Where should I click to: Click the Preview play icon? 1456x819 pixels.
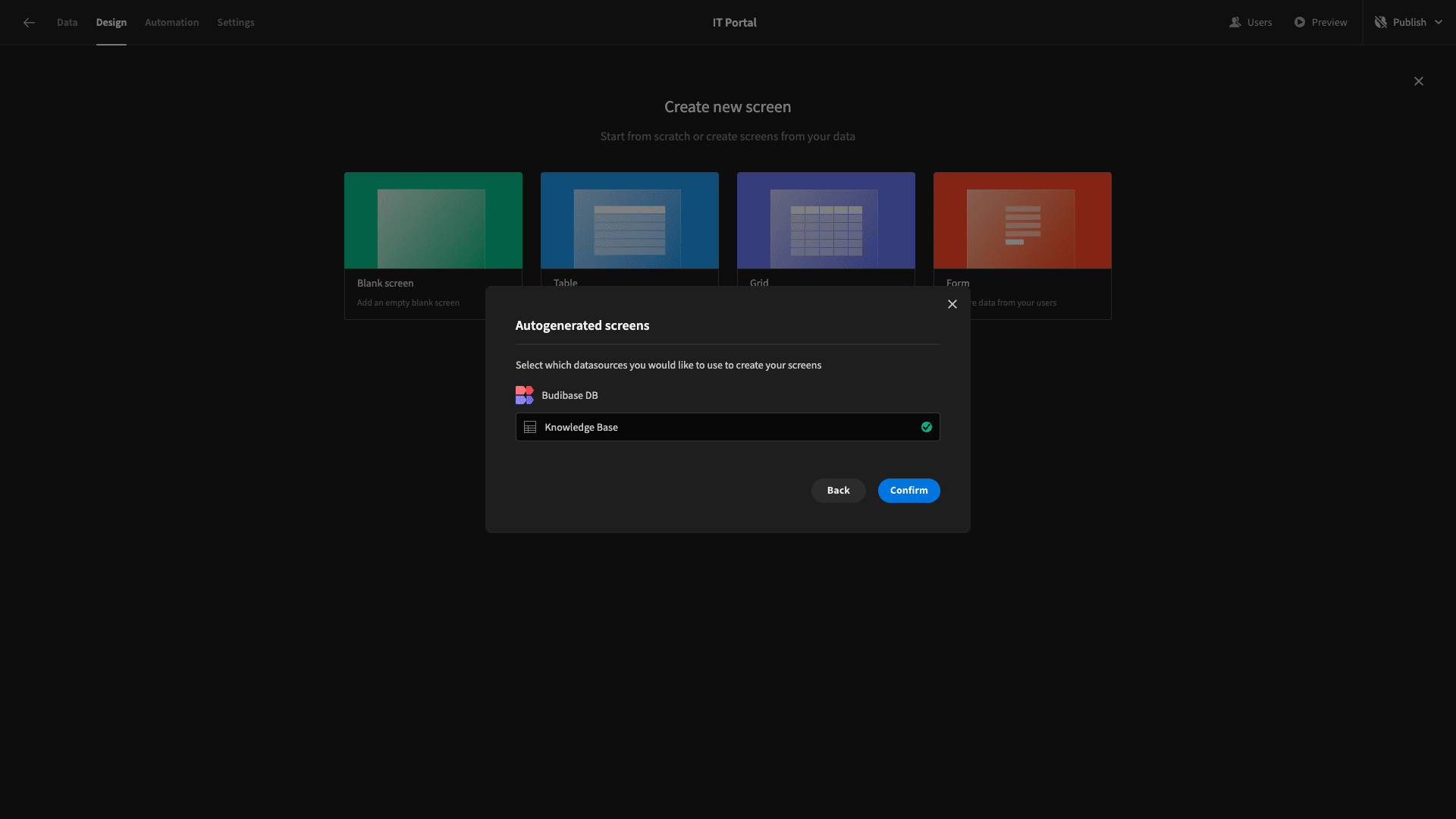click(1300, 23)
